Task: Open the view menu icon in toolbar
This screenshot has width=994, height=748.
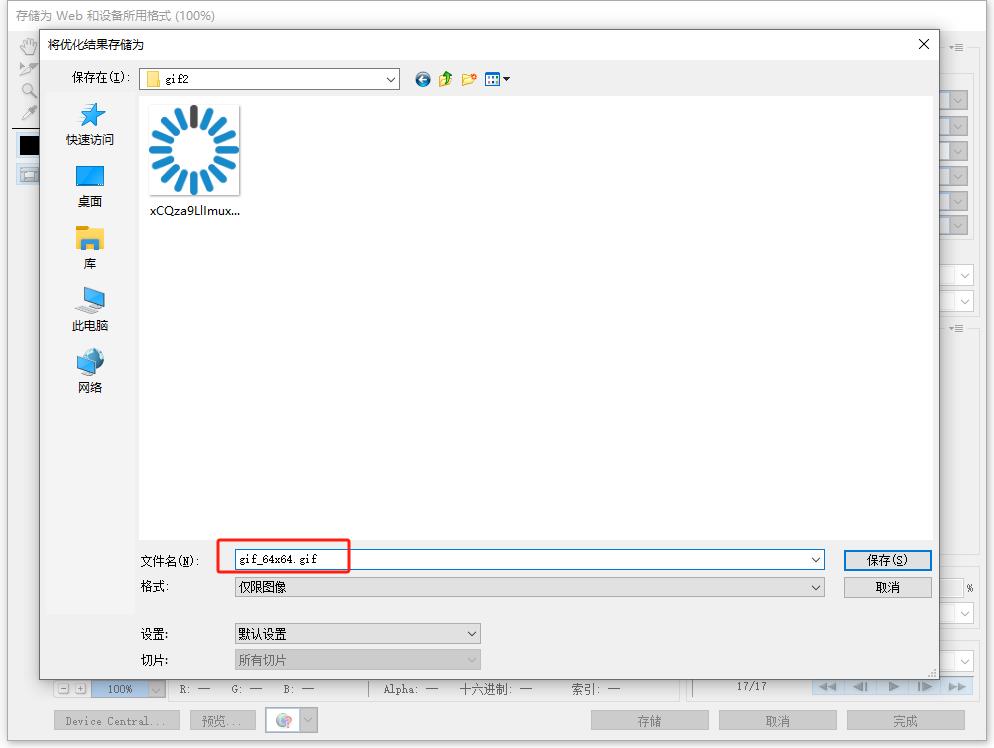Action: [496, 79]
